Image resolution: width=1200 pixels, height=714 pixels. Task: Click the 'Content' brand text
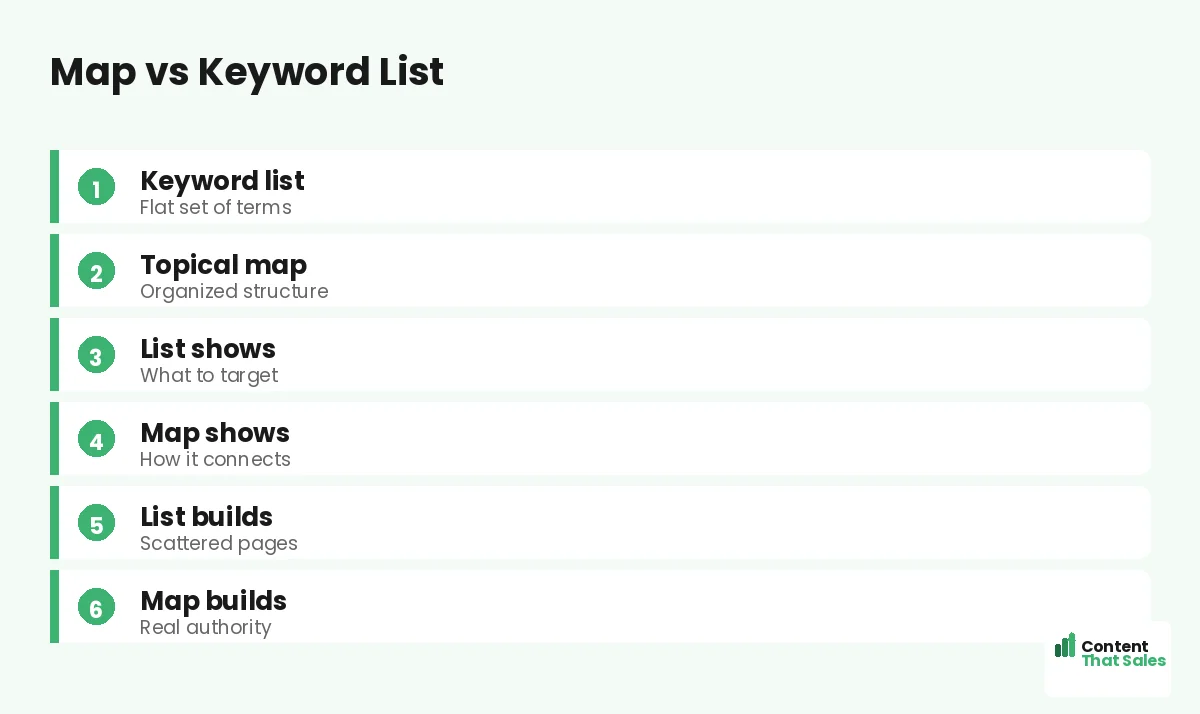tap(1115, 646)
